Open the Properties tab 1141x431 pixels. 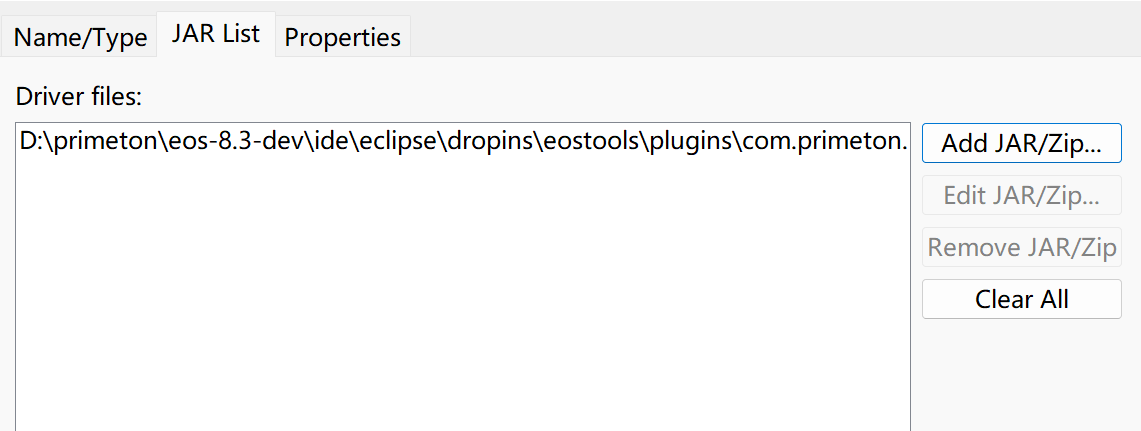point(342,37)
